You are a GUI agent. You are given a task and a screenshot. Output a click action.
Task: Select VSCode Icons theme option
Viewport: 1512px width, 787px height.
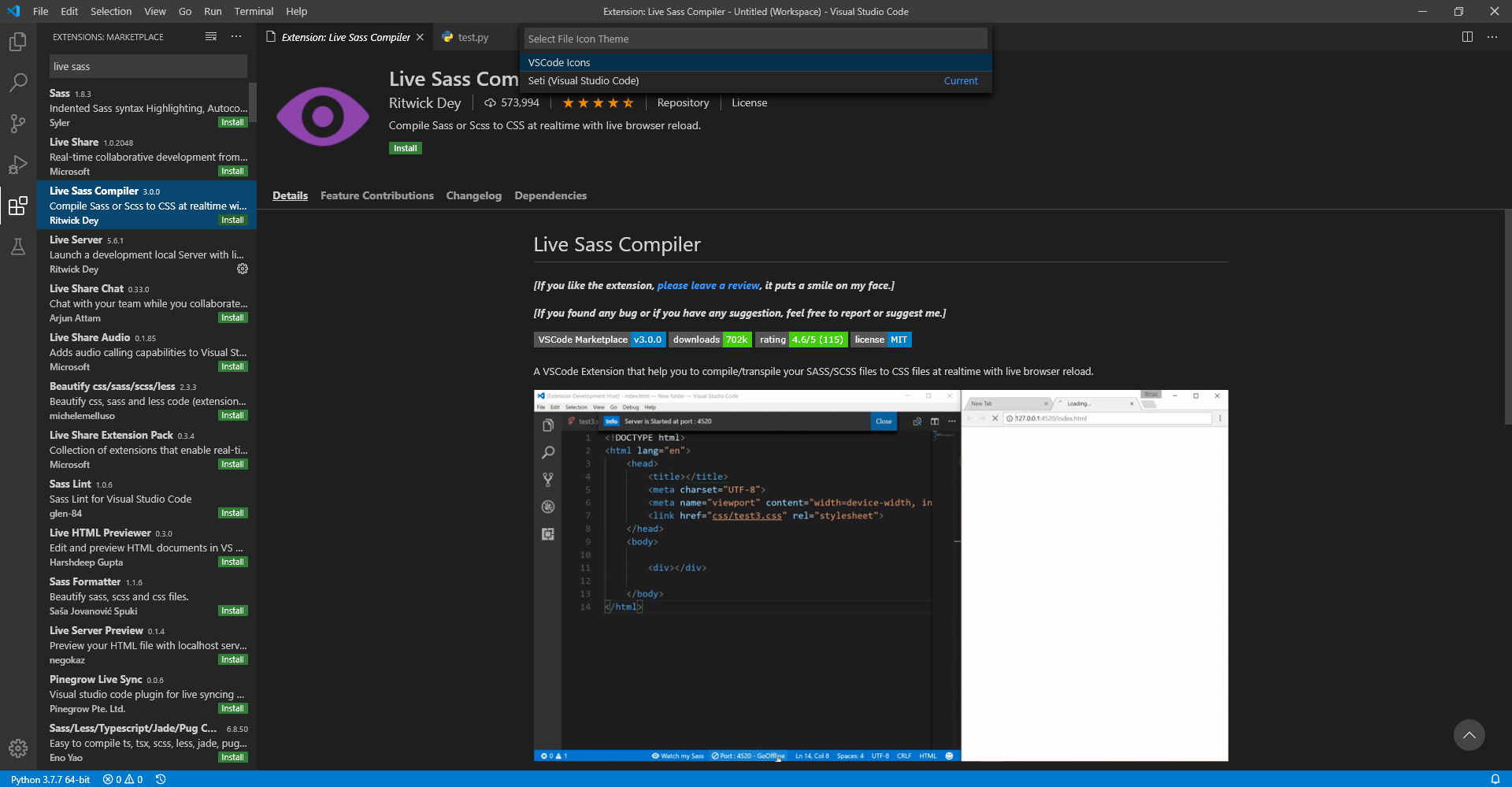756,62
